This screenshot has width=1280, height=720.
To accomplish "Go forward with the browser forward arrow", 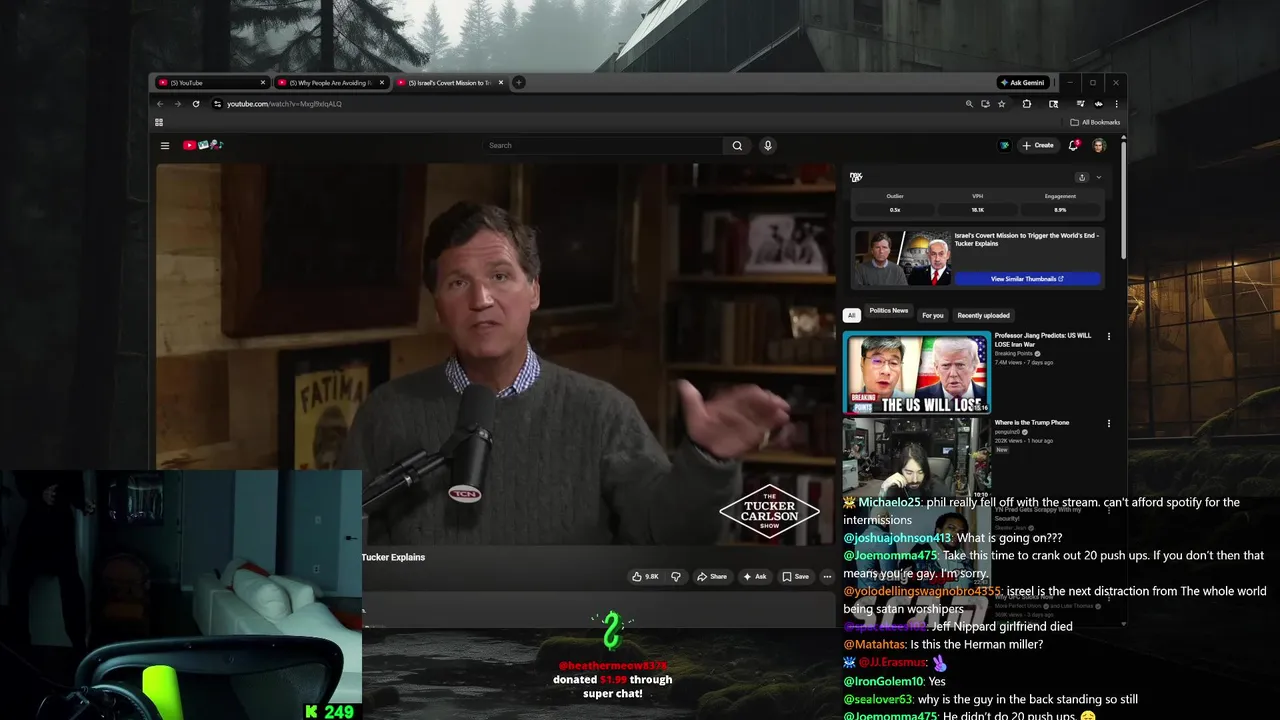I will pyautogui.click(x=178, y=104).
